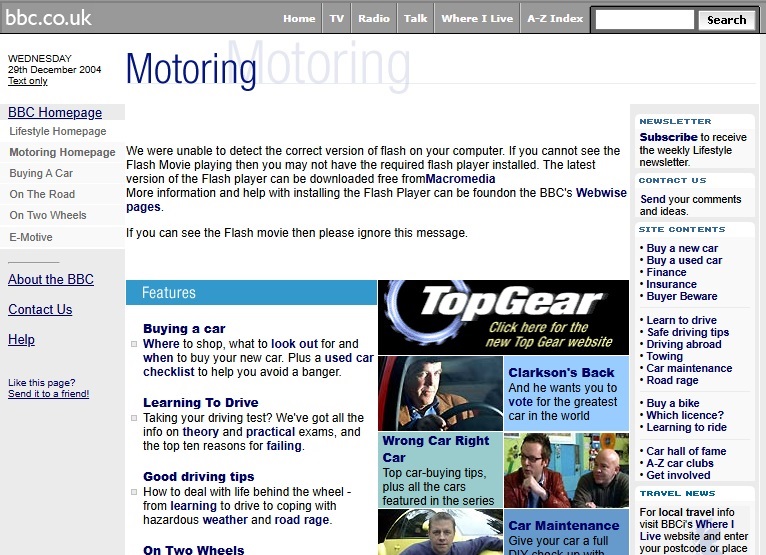The image size is (766, 555).
Task: Click the vote link for greatest car
Action: [520, 402]
